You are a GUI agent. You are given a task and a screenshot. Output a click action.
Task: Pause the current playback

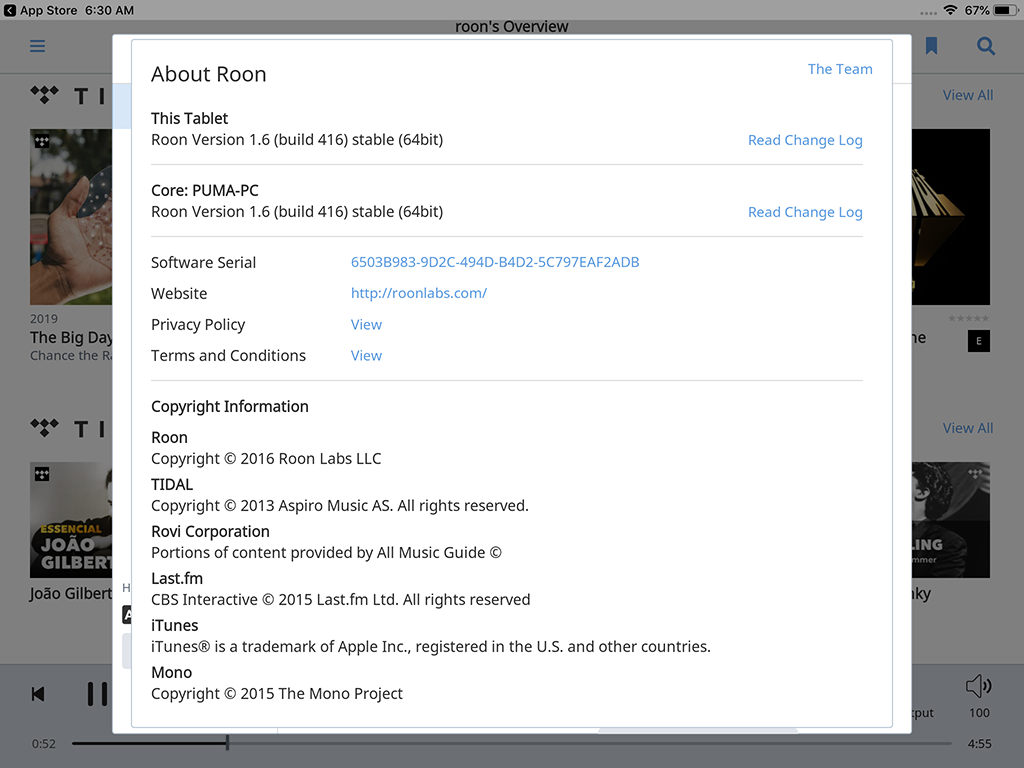[97, 694]
